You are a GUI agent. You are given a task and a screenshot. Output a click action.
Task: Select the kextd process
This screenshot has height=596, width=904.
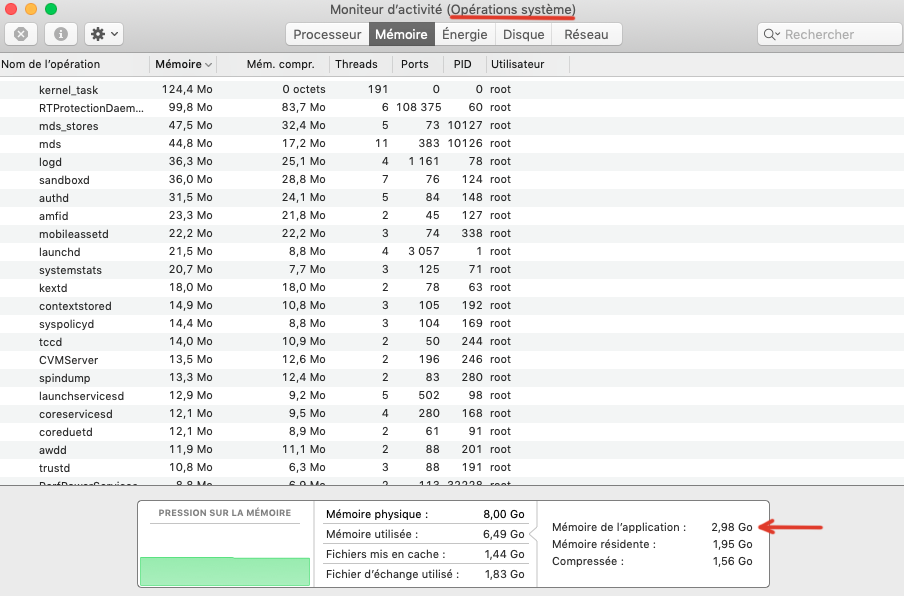[x=452, y=288]
